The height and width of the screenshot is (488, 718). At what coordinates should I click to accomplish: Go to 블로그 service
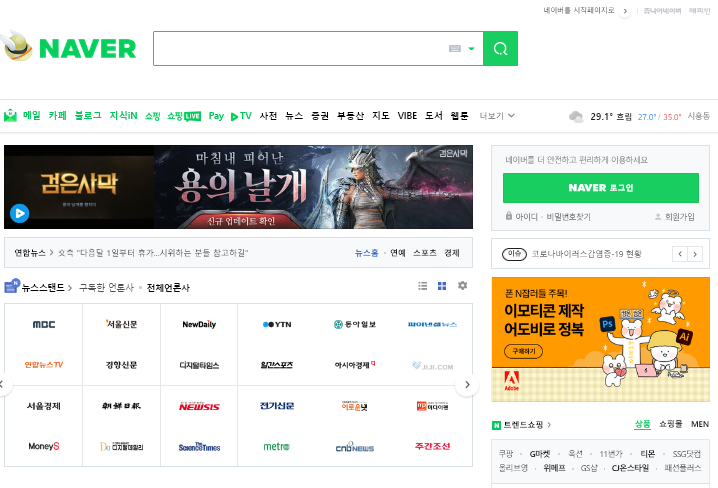88,115
